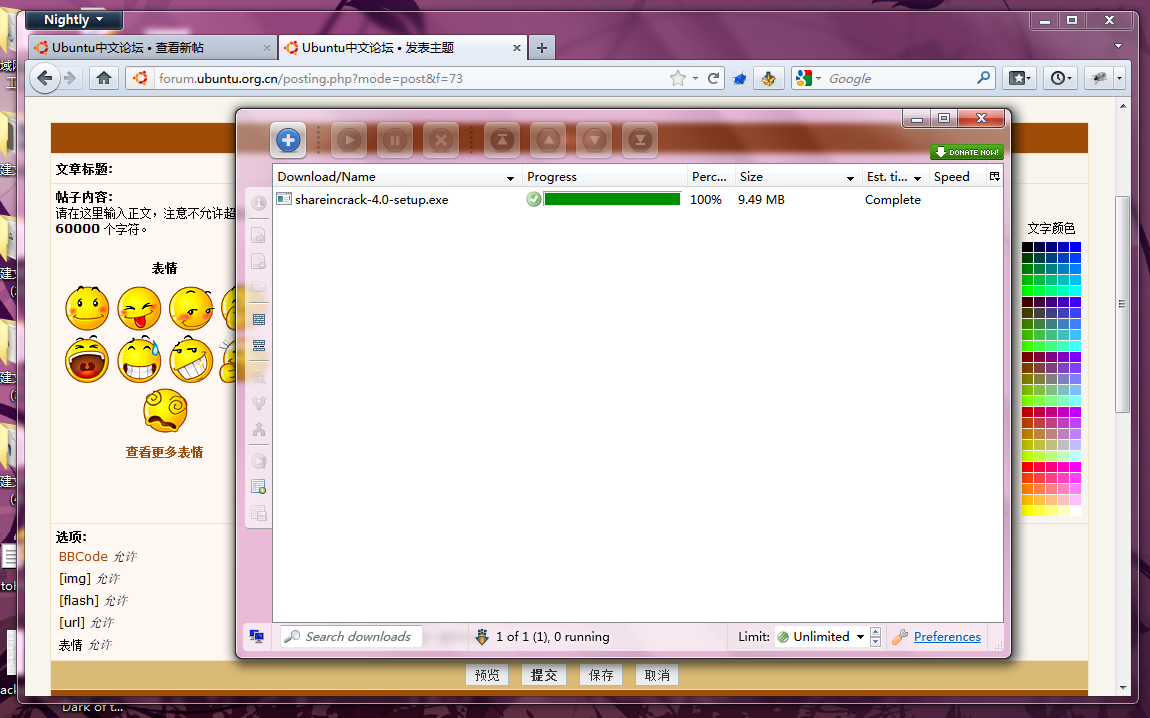This screenshot has height=718, width=1150.
Task: Click the Move to top toolbar button
Action: click(x=502, y=140)
